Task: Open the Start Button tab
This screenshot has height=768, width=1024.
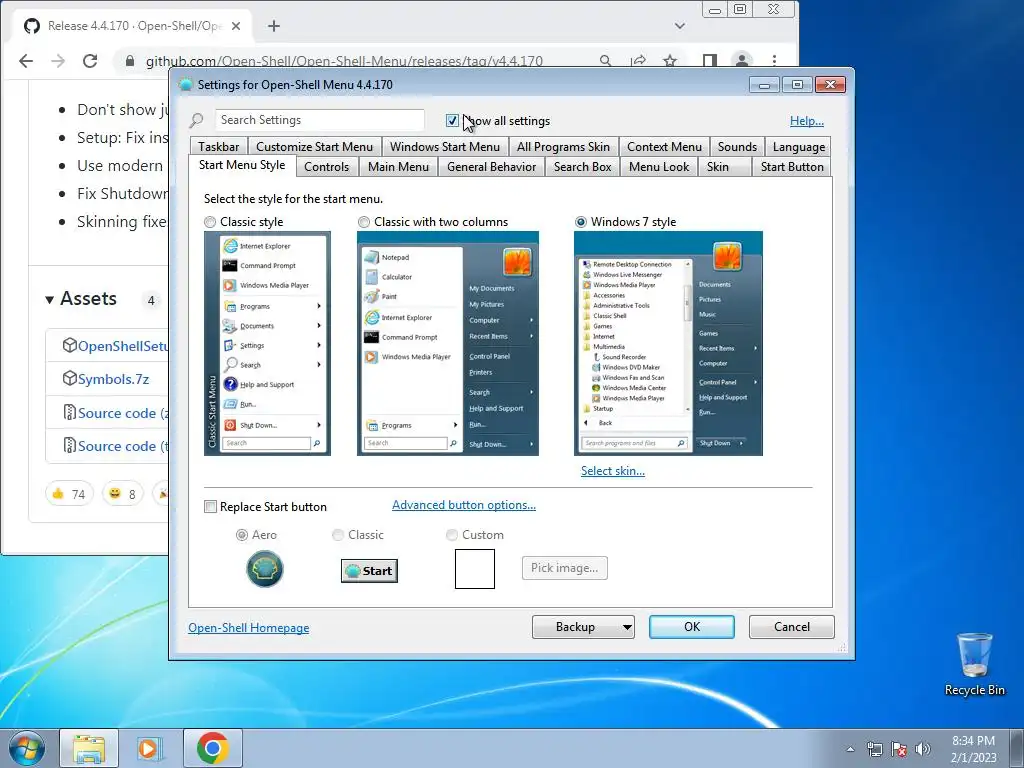Action: click(x=792, y=167)
